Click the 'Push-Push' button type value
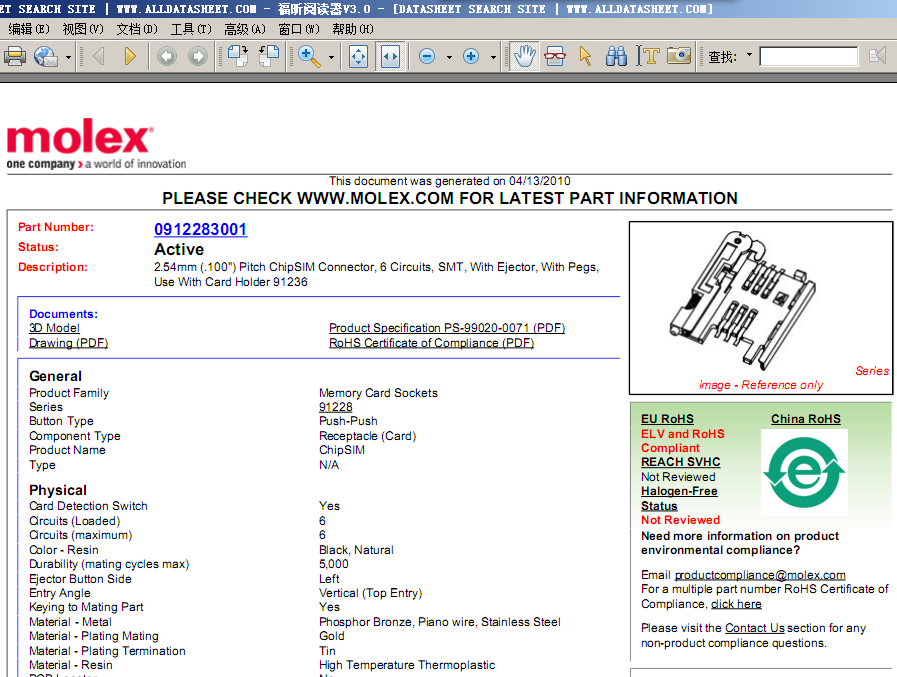 (348, 421)
